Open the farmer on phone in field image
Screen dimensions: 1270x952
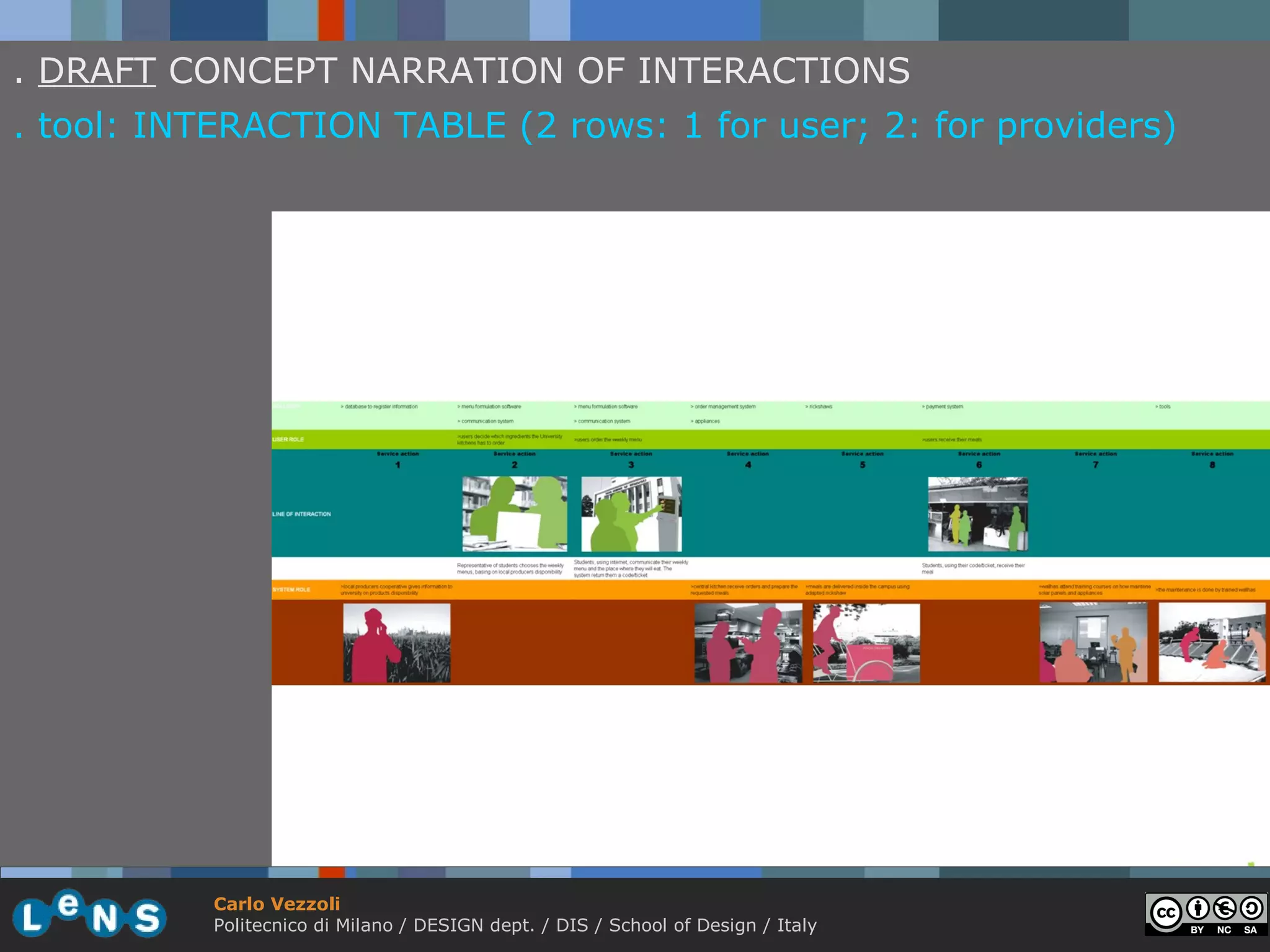point(397,643)
